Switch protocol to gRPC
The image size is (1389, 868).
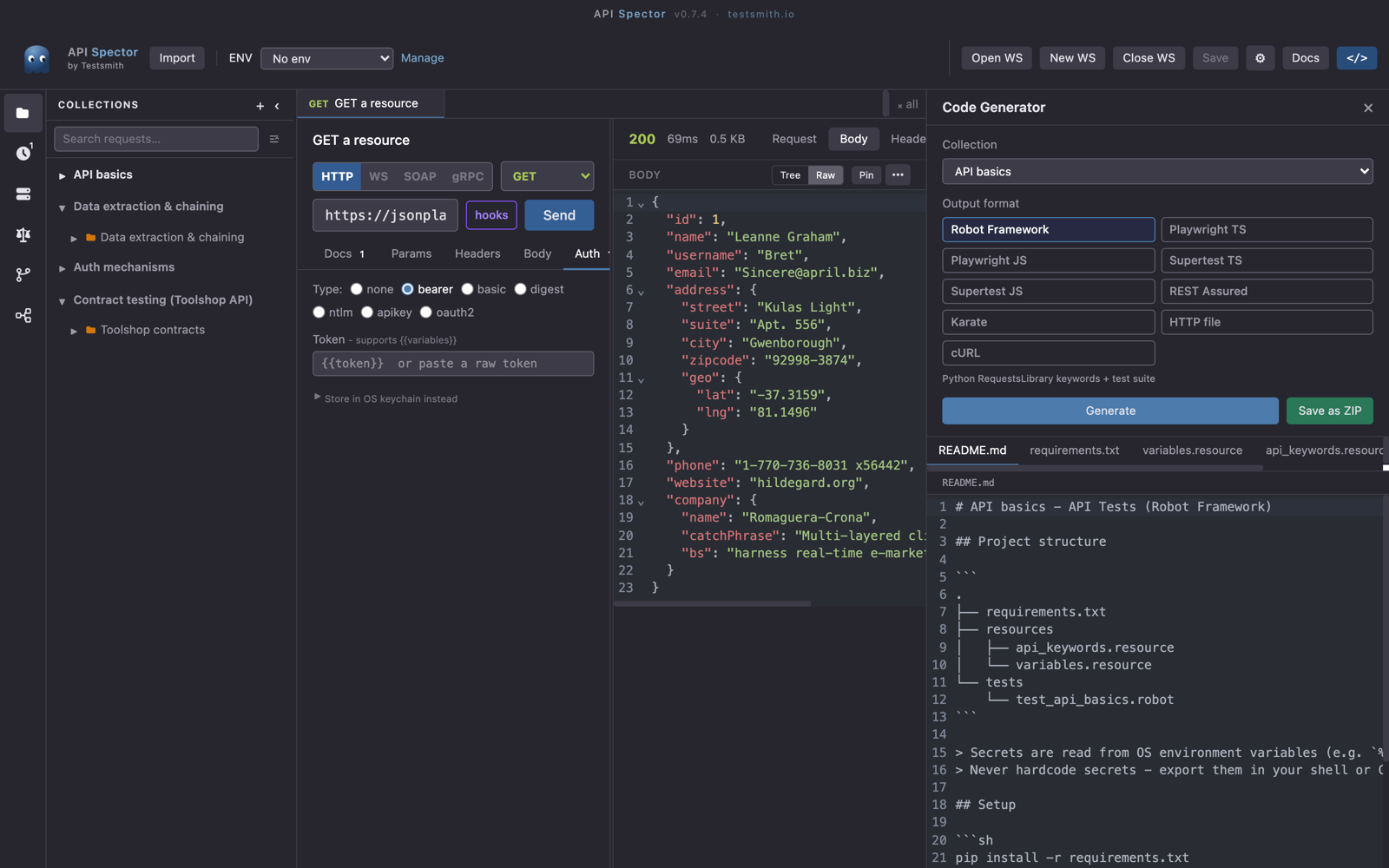[467, 176]
